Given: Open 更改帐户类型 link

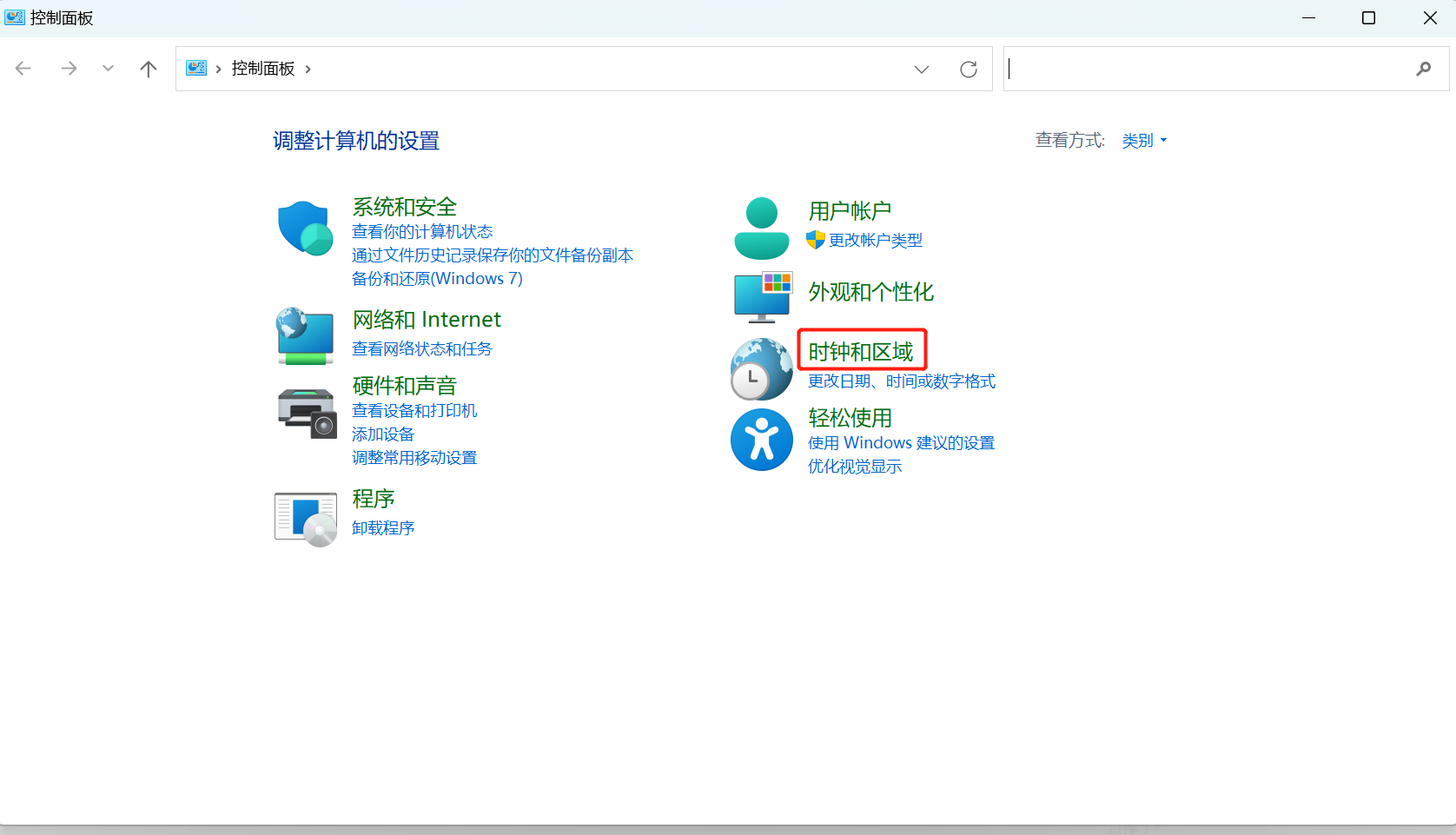Looking at the screenshot, I should coord(876,240).
